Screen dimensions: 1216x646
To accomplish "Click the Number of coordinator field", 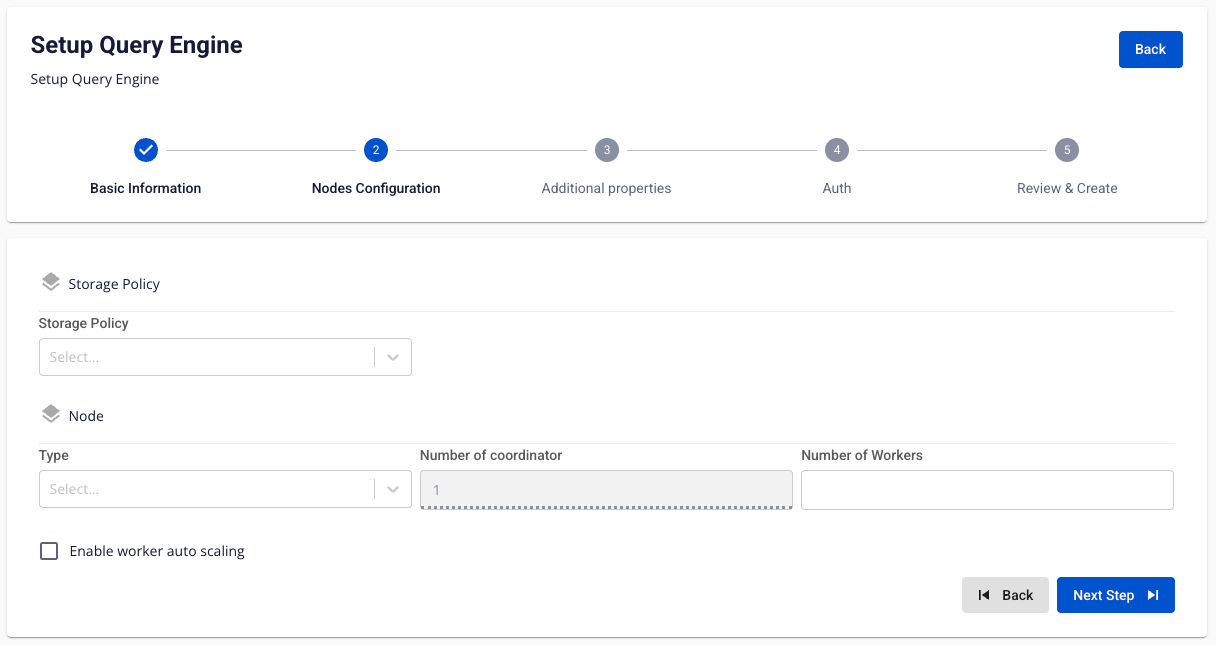I will click(606, 490).
